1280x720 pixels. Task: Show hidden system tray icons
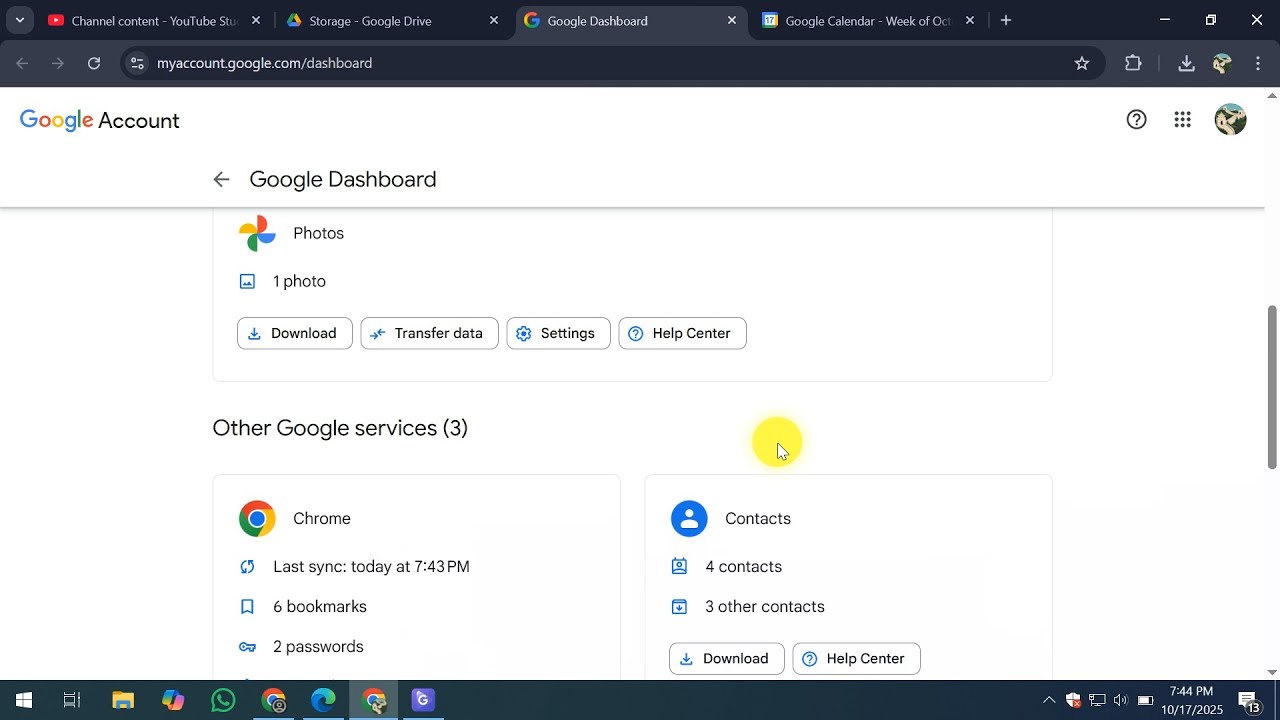(1049, 700)
